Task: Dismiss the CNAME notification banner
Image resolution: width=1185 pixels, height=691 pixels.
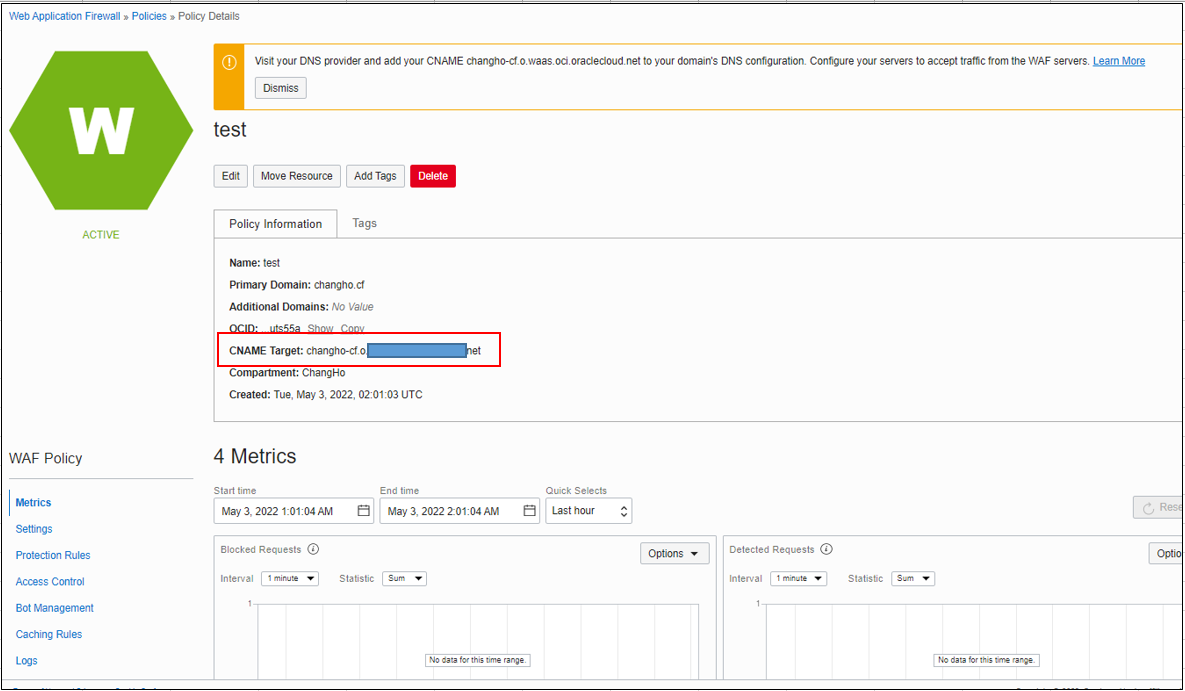Action: pyautogui.click(x=280, y=88)
